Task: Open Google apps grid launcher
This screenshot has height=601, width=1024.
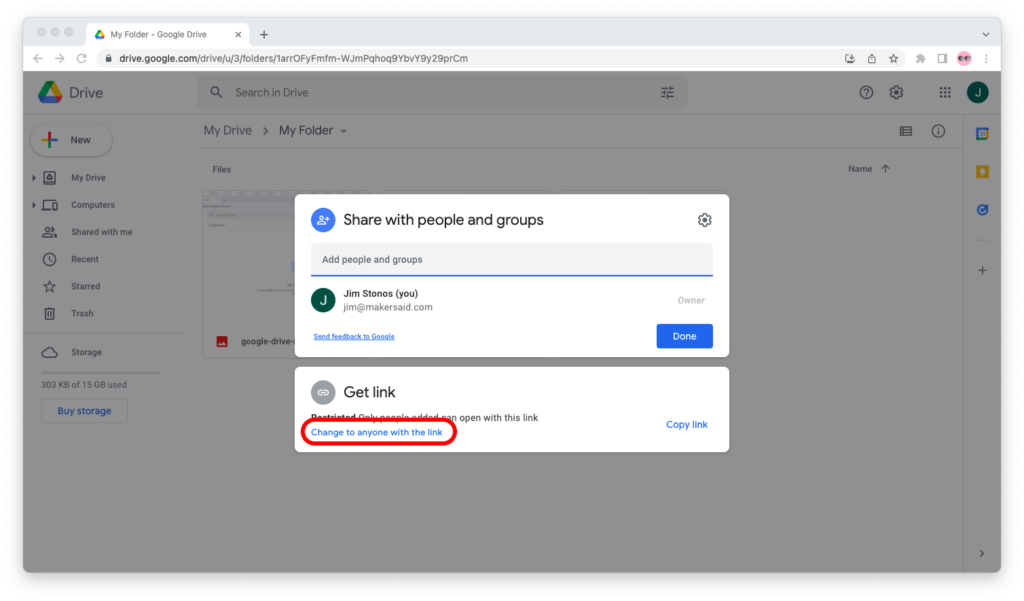Action: coord(945,93)
